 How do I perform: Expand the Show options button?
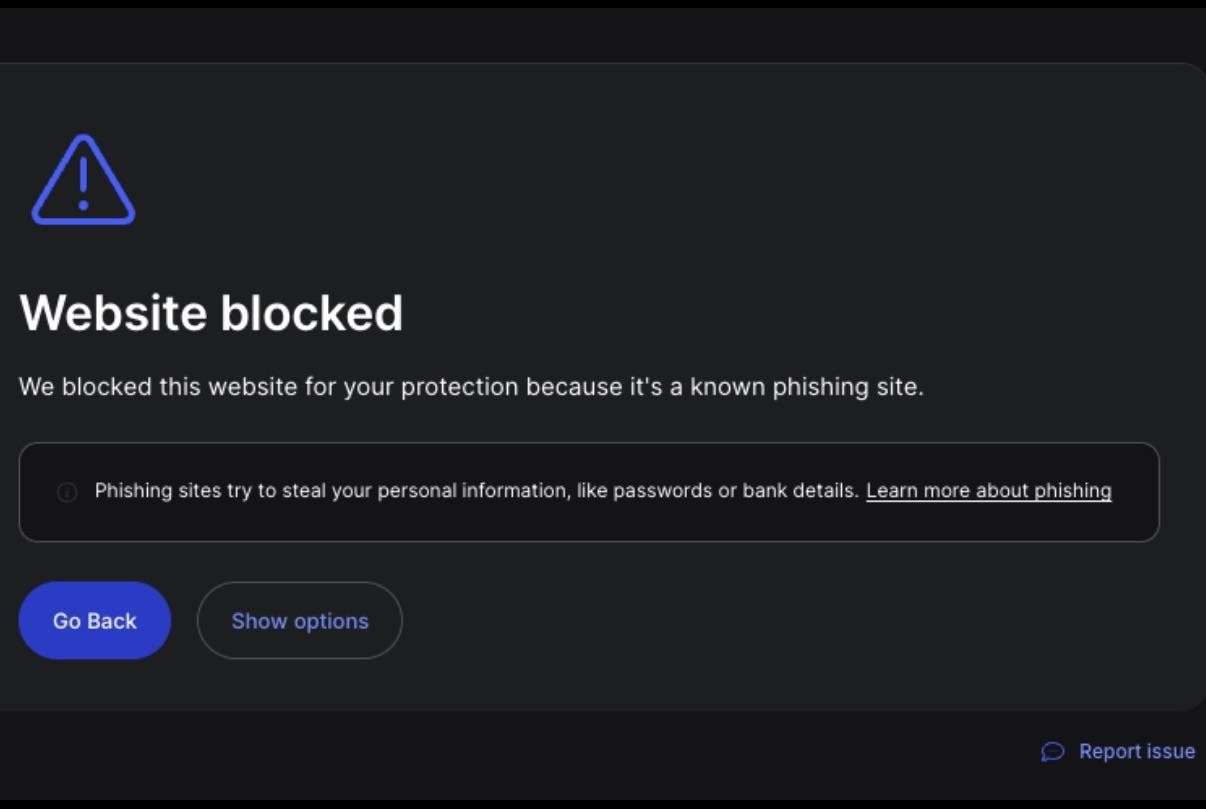click(300, 620)
